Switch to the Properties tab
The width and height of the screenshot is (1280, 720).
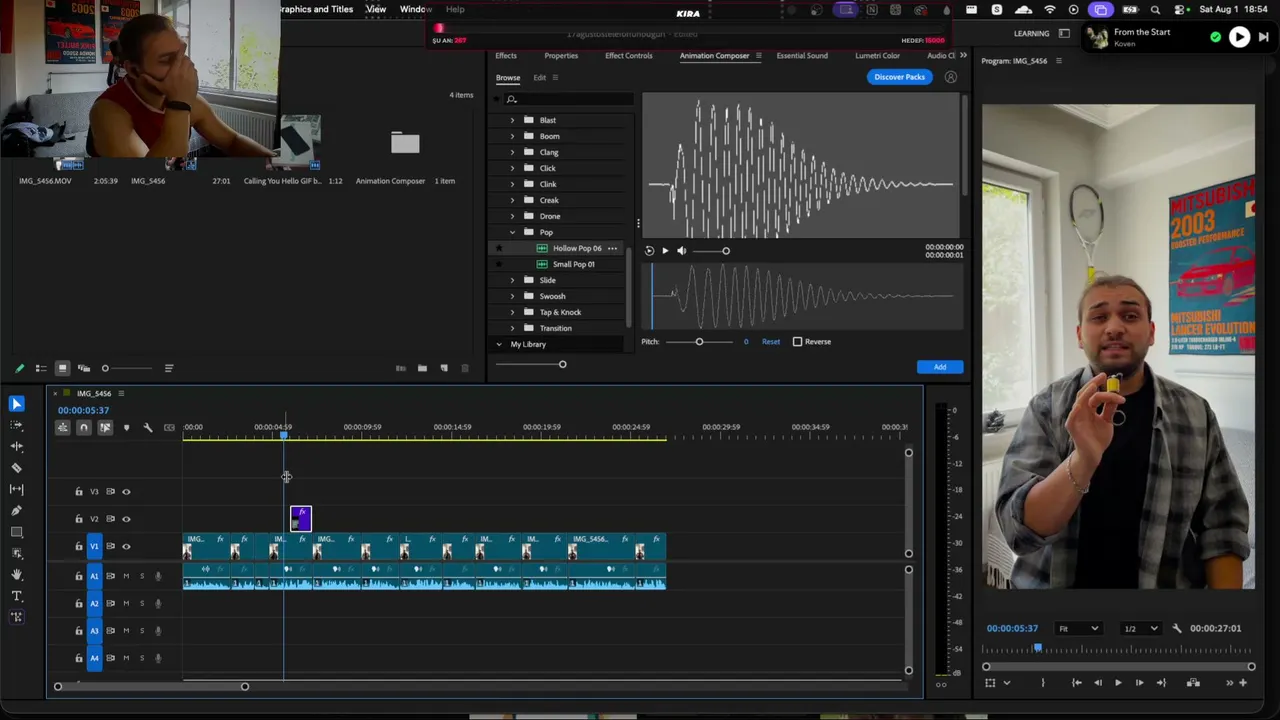click(x=561, y=56)
